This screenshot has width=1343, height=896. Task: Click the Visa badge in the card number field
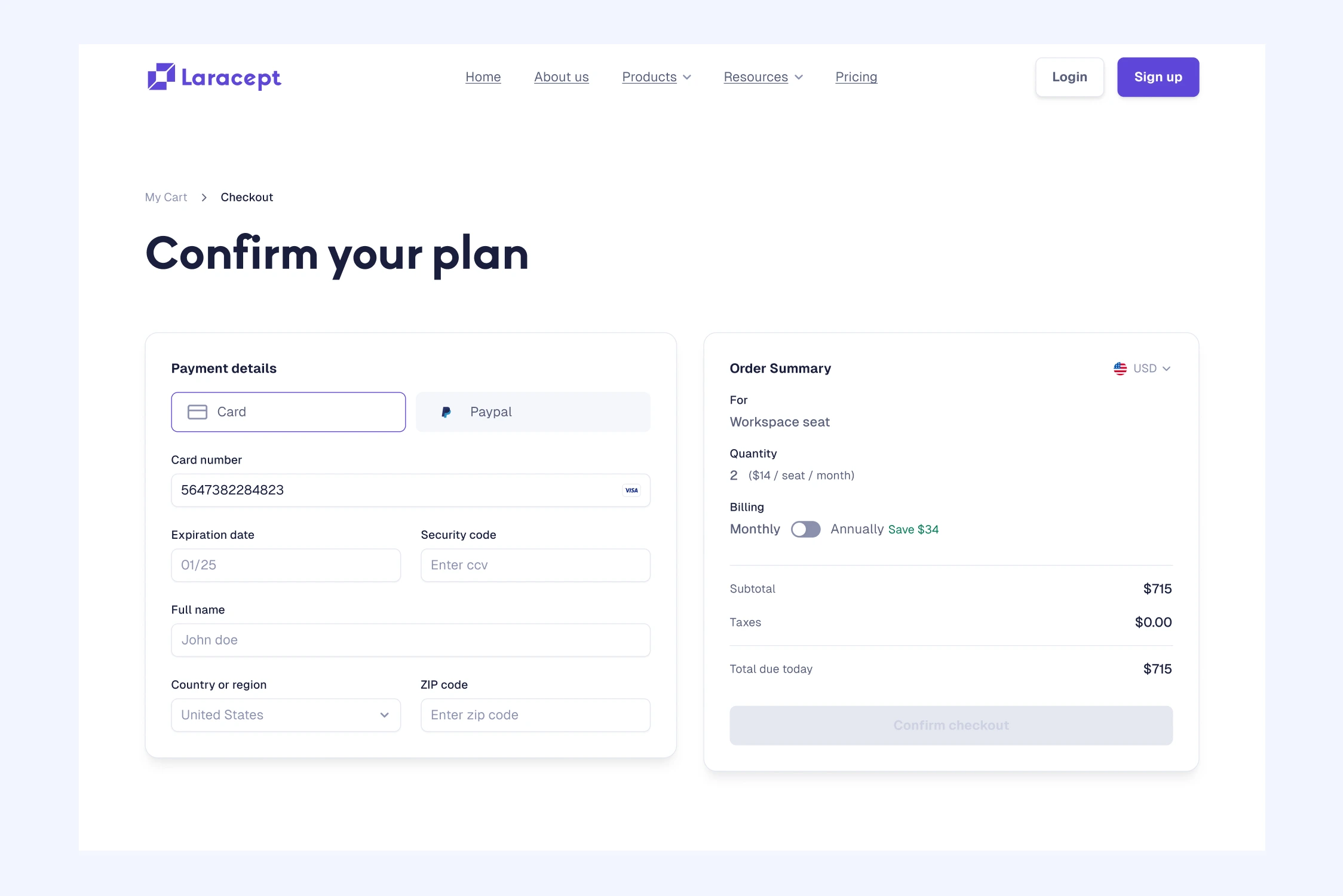pyautogui.click(x=631, y=490)
